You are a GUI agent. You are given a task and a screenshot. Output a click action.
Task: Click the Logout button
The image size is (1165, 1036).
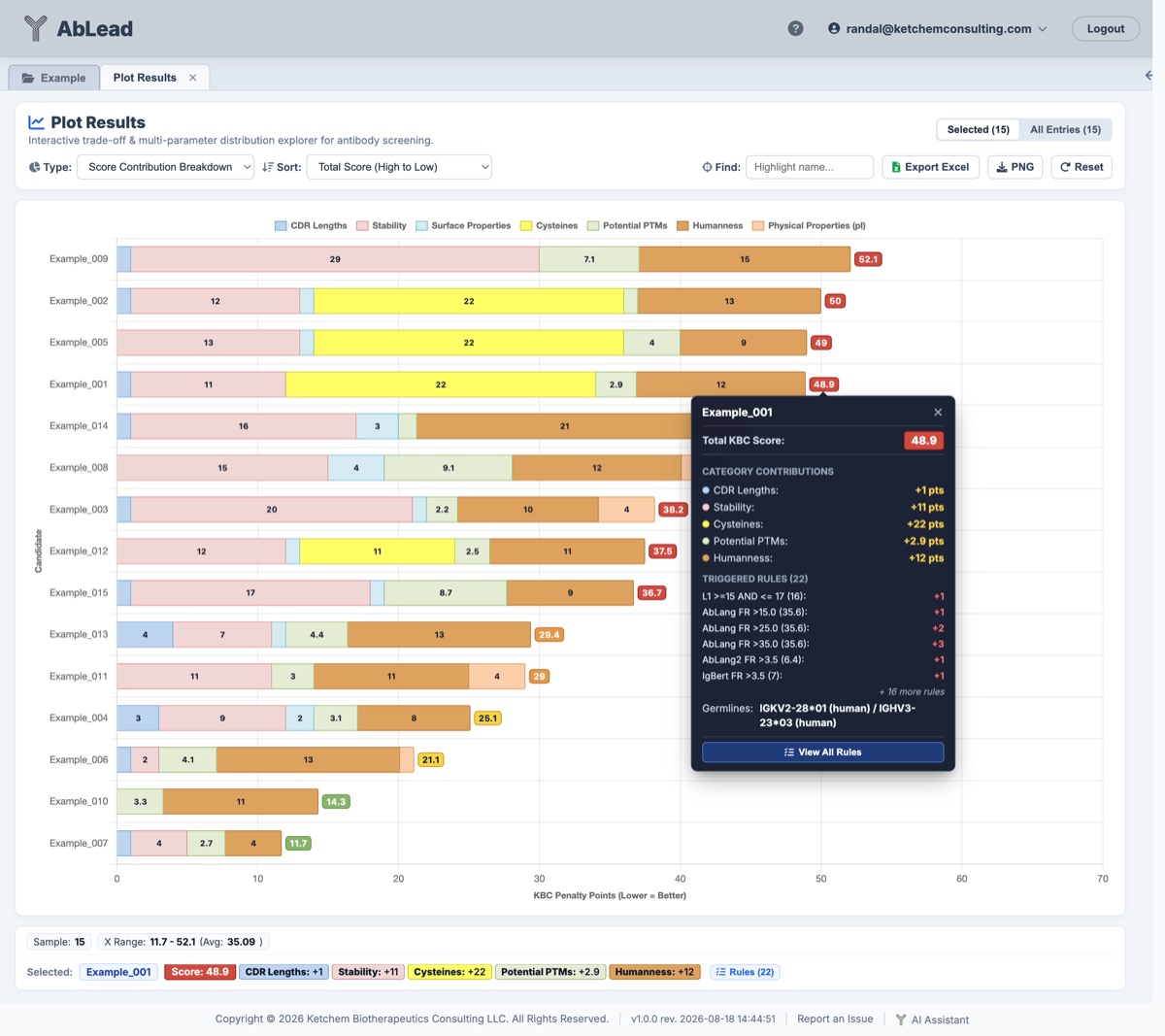pyautogui.click(x=1106, y=28)
